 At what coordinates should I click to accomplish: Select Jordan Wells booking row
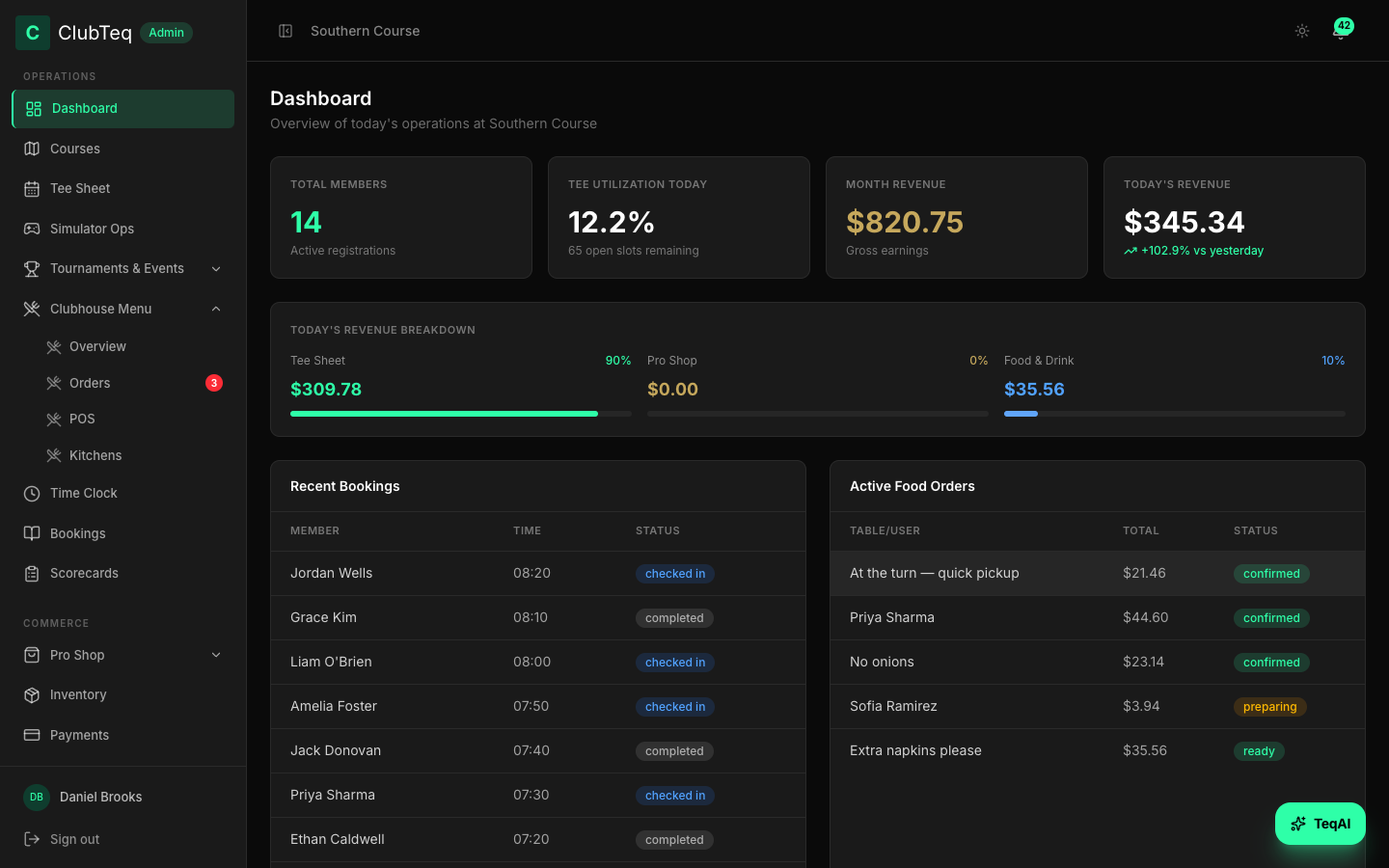coord(538,574)
